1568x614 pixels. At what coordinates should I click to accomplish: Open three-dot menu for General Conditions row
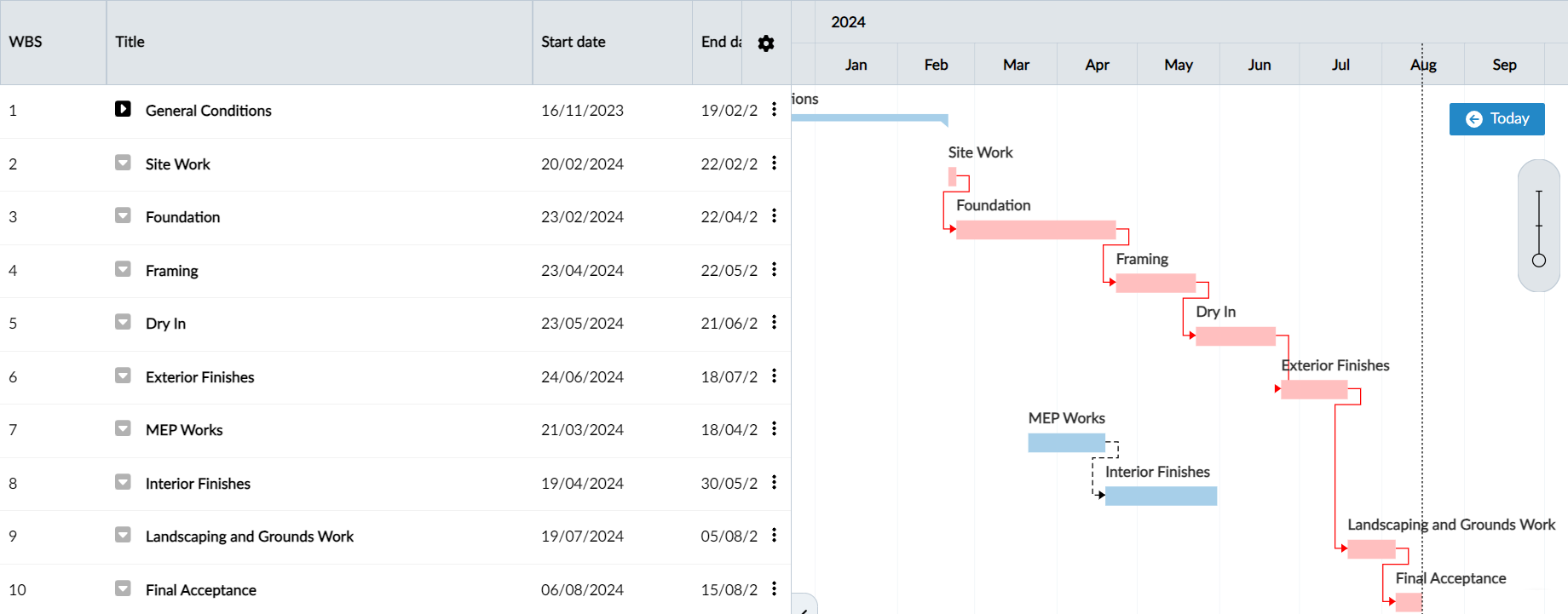(774, 109)
